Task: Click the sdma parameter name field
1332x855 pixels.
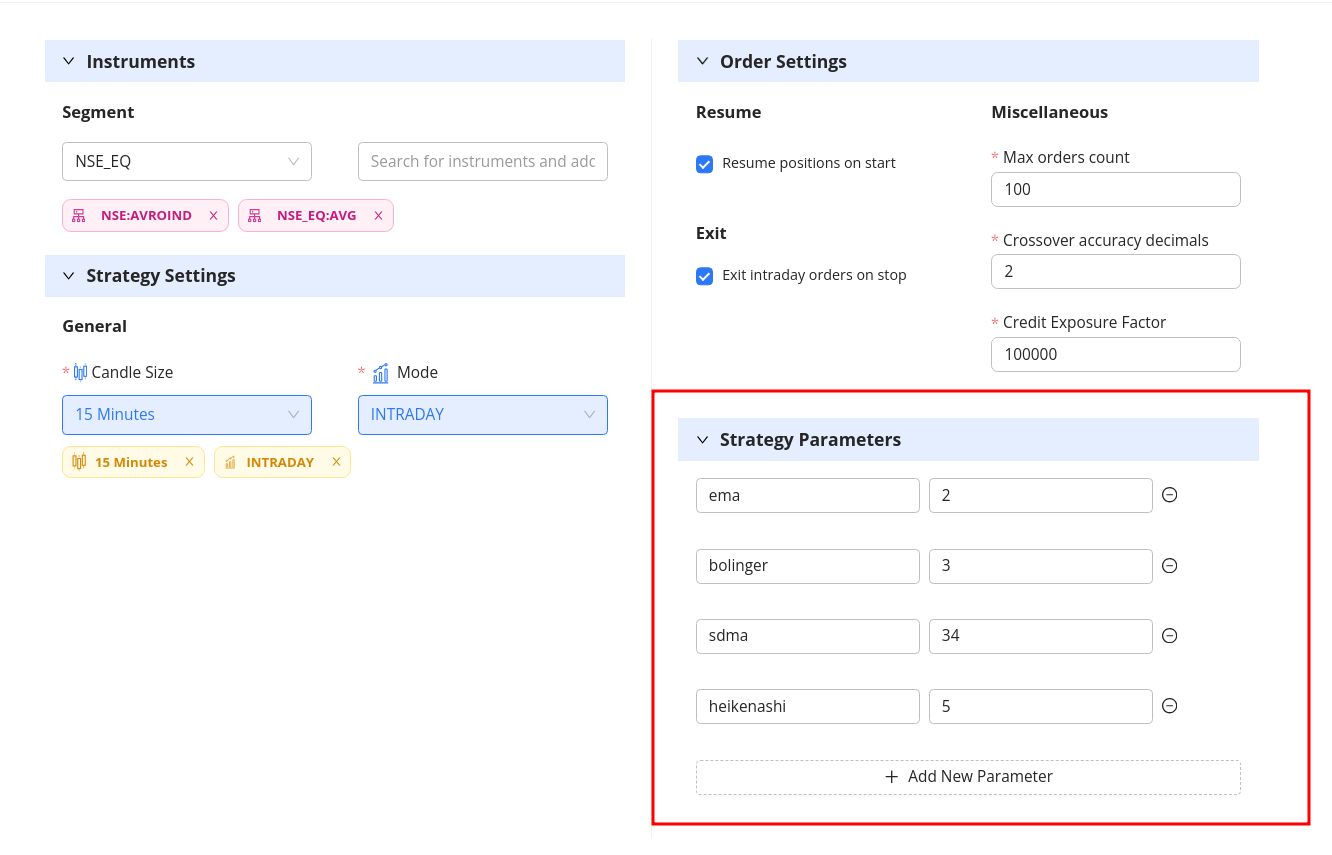Action: 808,636
